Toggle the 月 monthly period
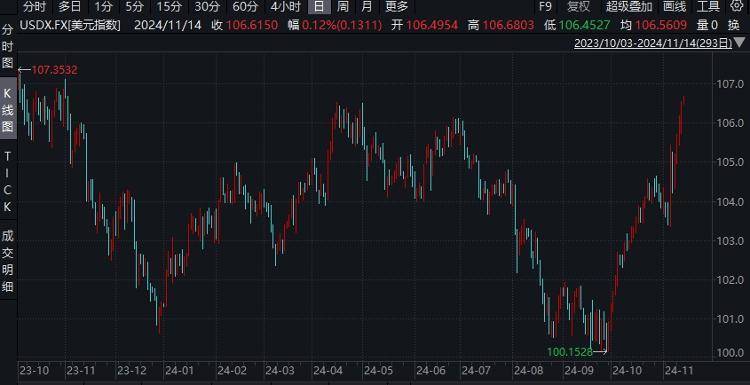Viewport: 750px width, 385px height. 367,7
